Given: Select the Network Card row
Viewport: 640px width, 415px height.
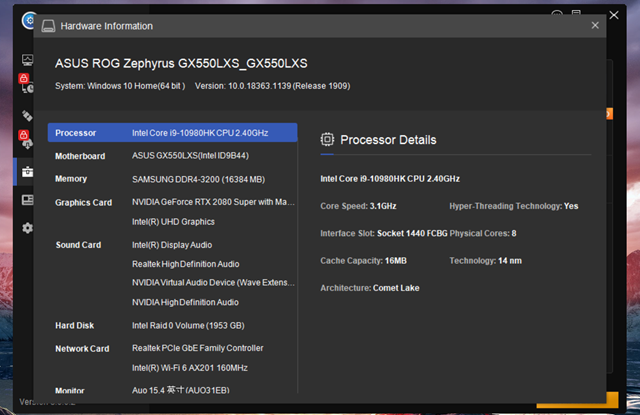Looking at the screenshot, I should click(172, 348).
